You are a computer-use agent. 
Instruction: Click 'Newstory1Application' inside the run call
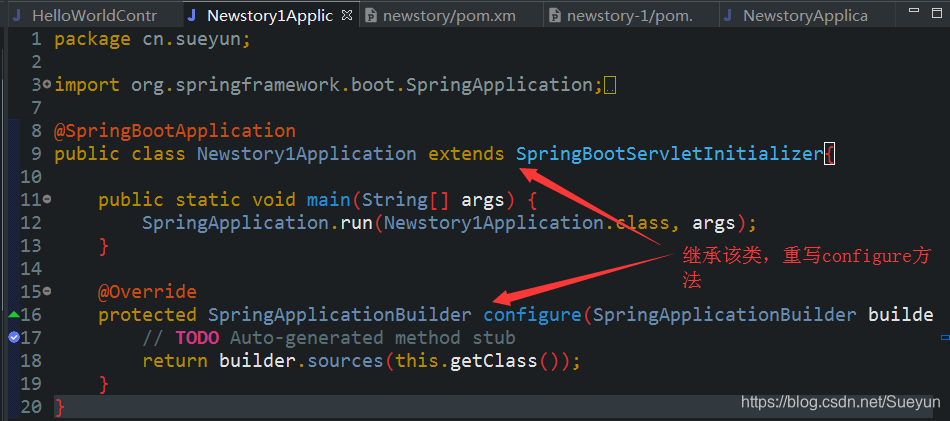point(494,223)
